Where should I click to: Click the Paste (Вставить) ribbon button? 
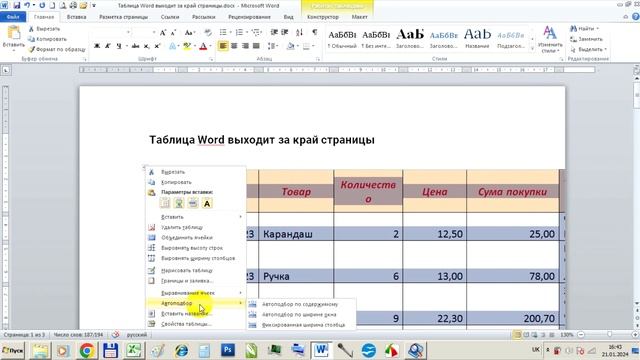coord(13,38)
